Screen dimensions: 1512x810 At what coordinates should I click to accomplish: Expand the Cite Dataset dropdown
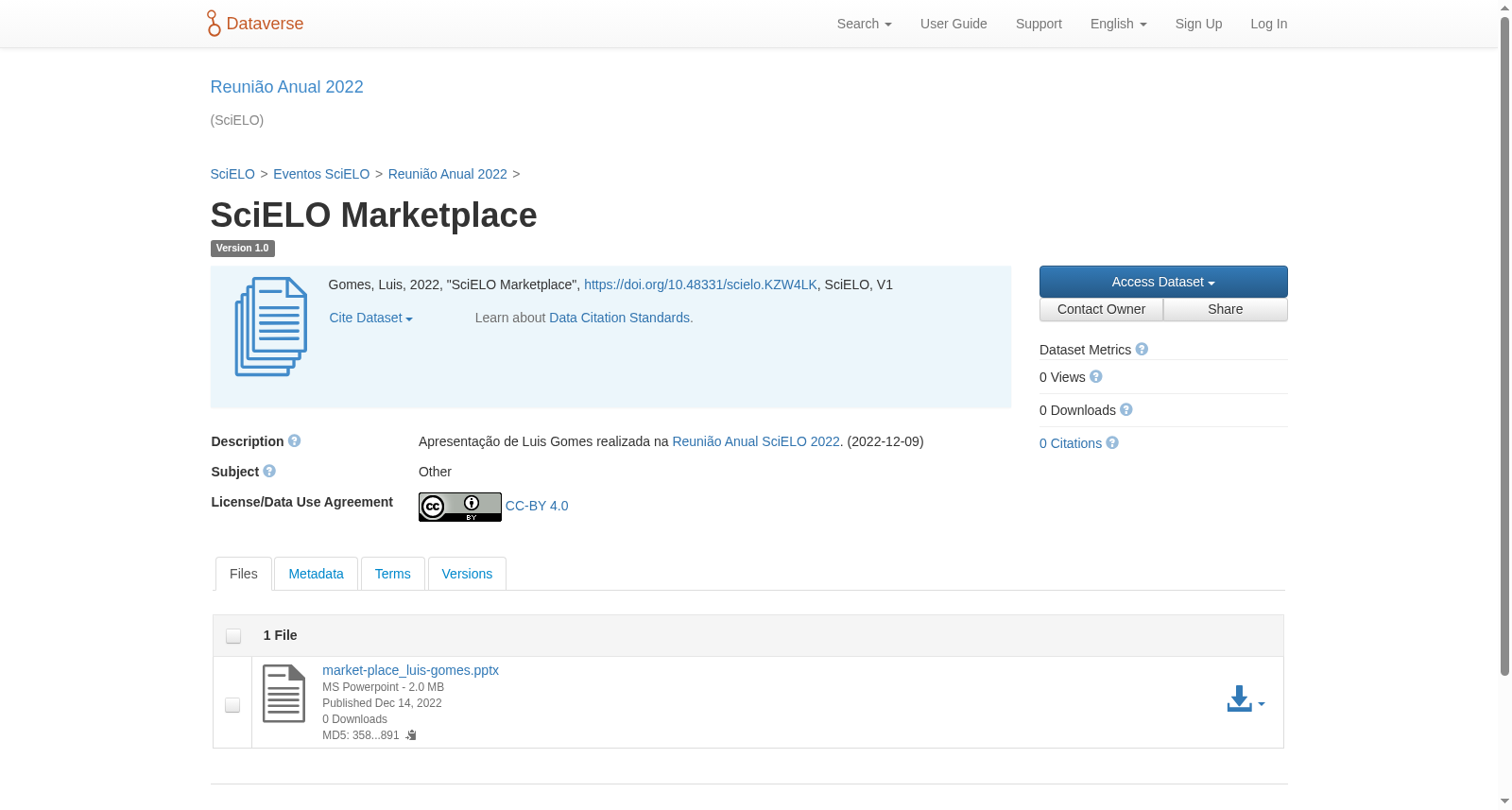[370, 319]
